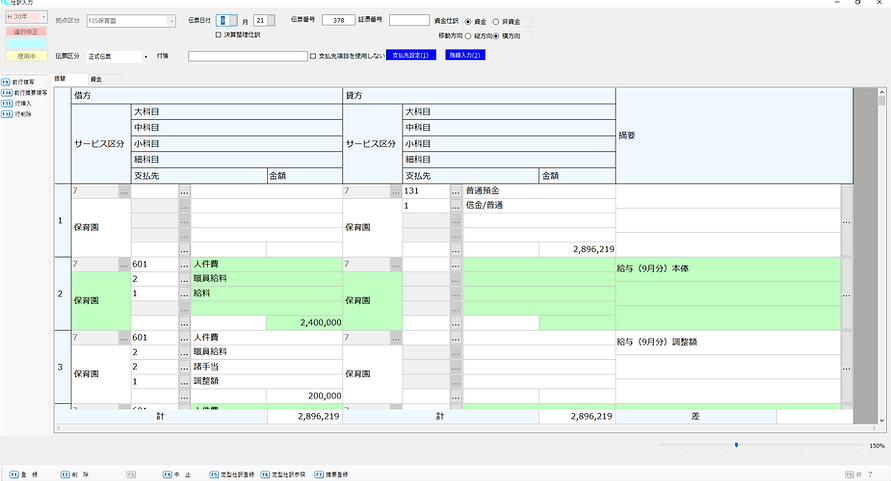The image size is (891, 481).
Task: Expand the 拠点区分 F1S保育園 dropdown
Action: (x=172, y=21)
